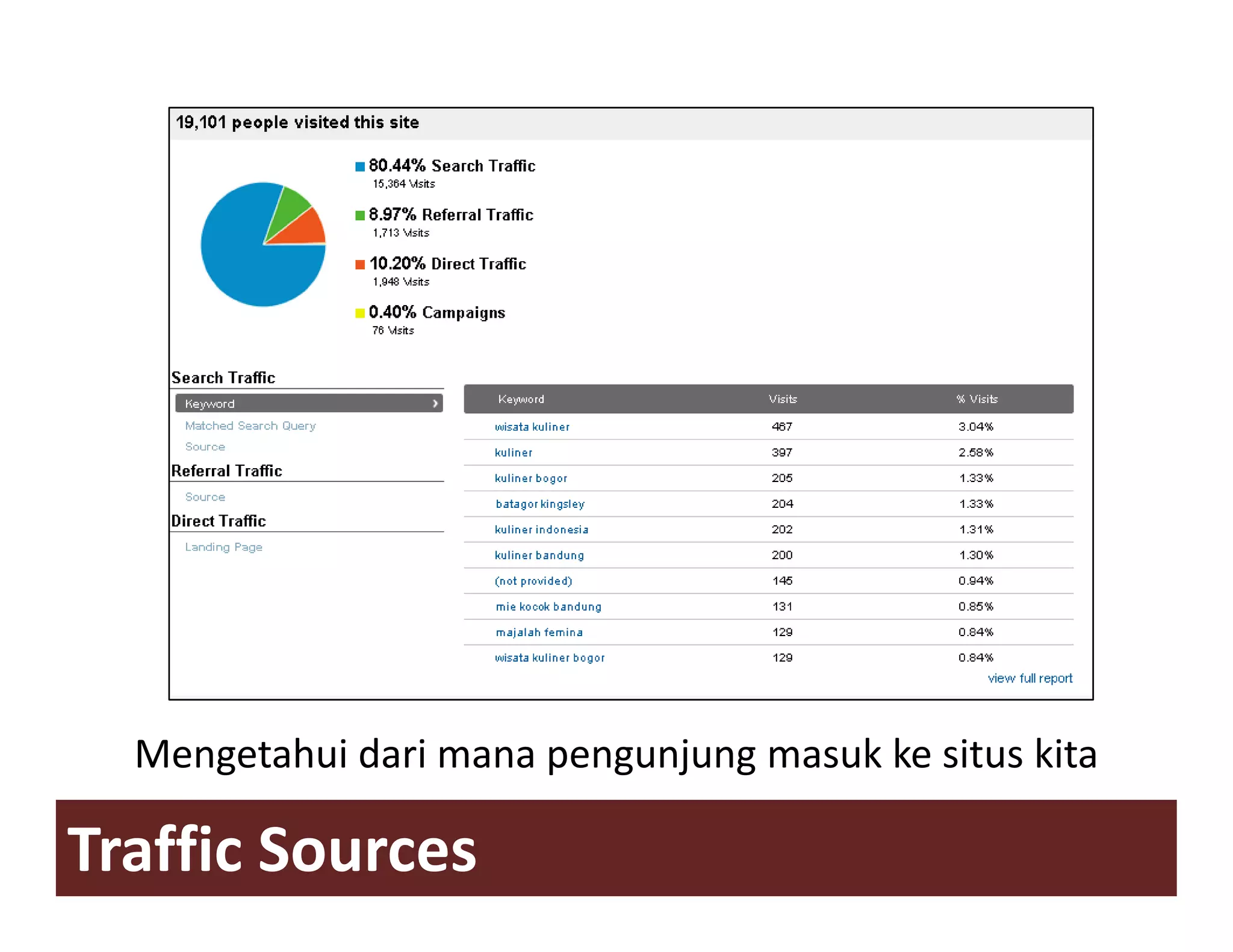Click percentage value 3.04%
The image size is (1233, 952).
(x=976, y=427)
